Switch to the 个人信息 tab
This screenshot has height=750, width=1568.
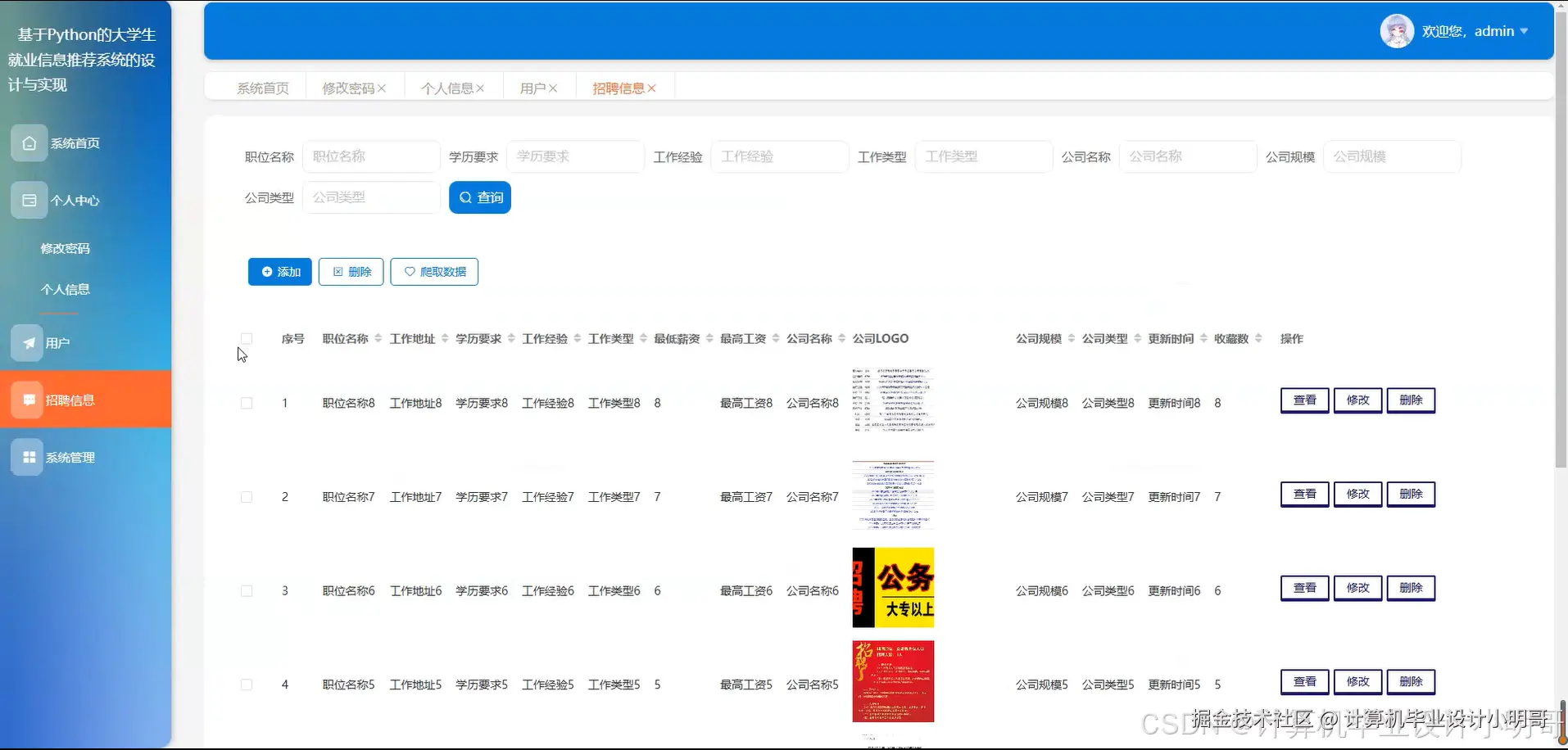448,88
